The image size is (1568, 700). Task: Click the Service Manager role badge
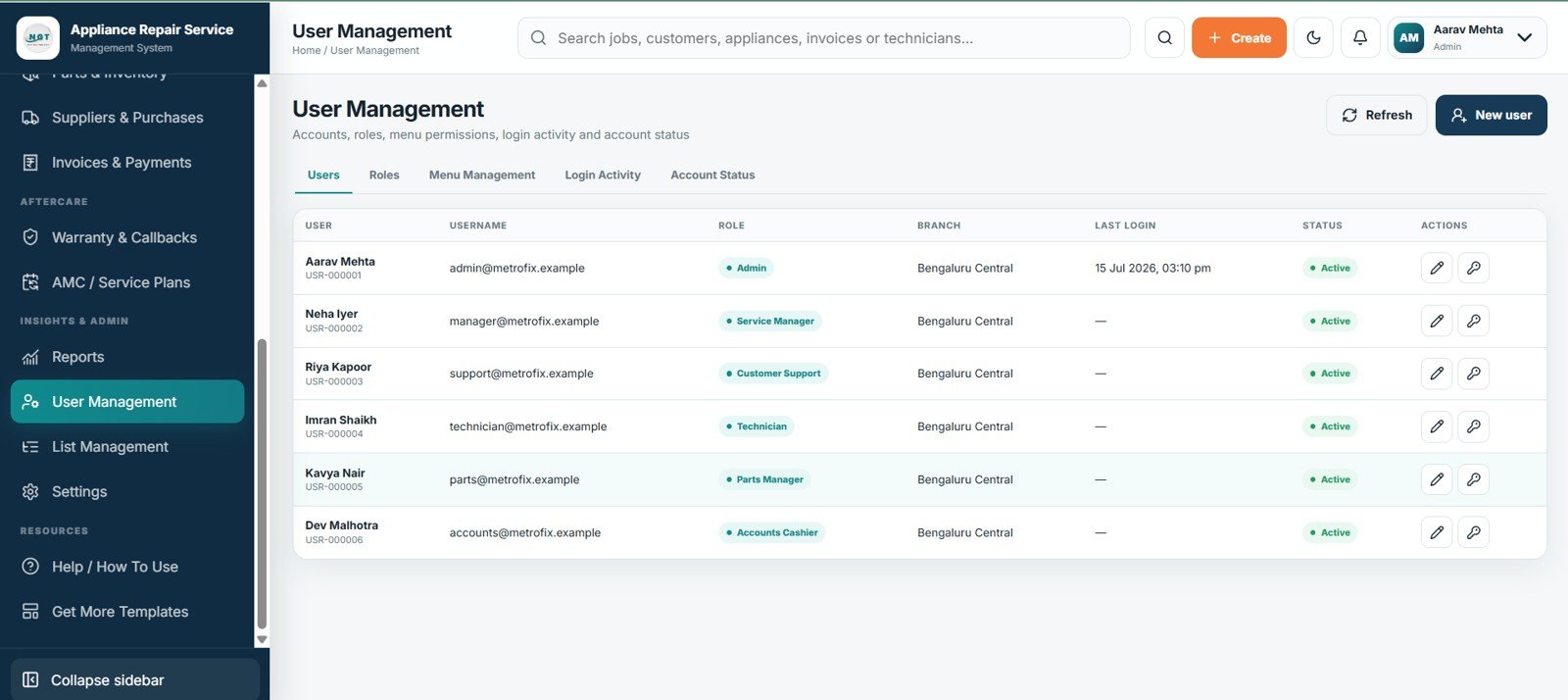(769, 322)
